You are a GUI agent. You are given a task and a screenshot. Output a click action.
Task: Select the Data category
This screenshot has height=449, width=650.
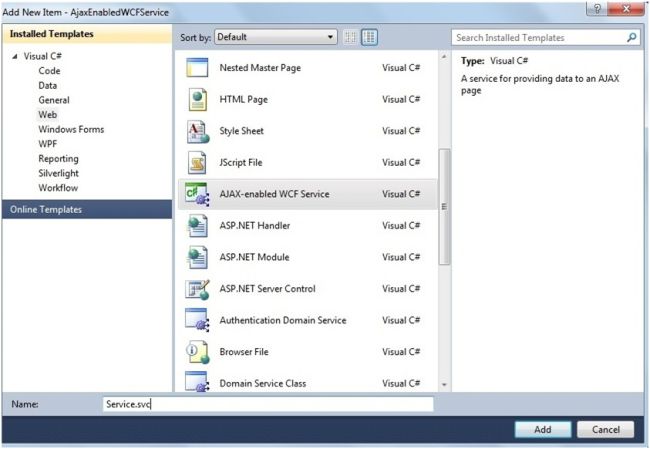pyautogui.click(x=48, y=85)
